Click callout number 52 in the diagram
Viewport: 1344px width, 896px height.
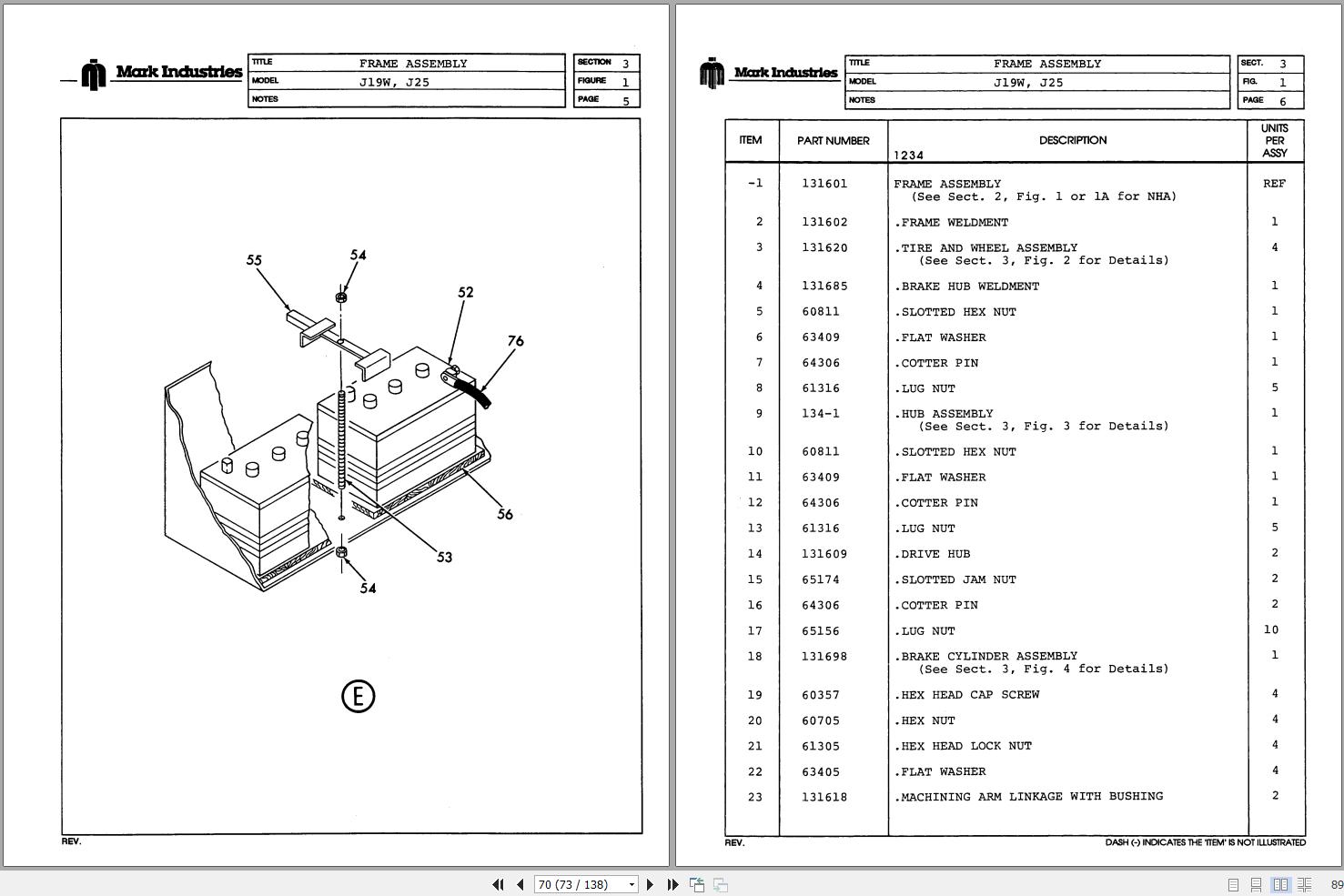pos(466,292)
